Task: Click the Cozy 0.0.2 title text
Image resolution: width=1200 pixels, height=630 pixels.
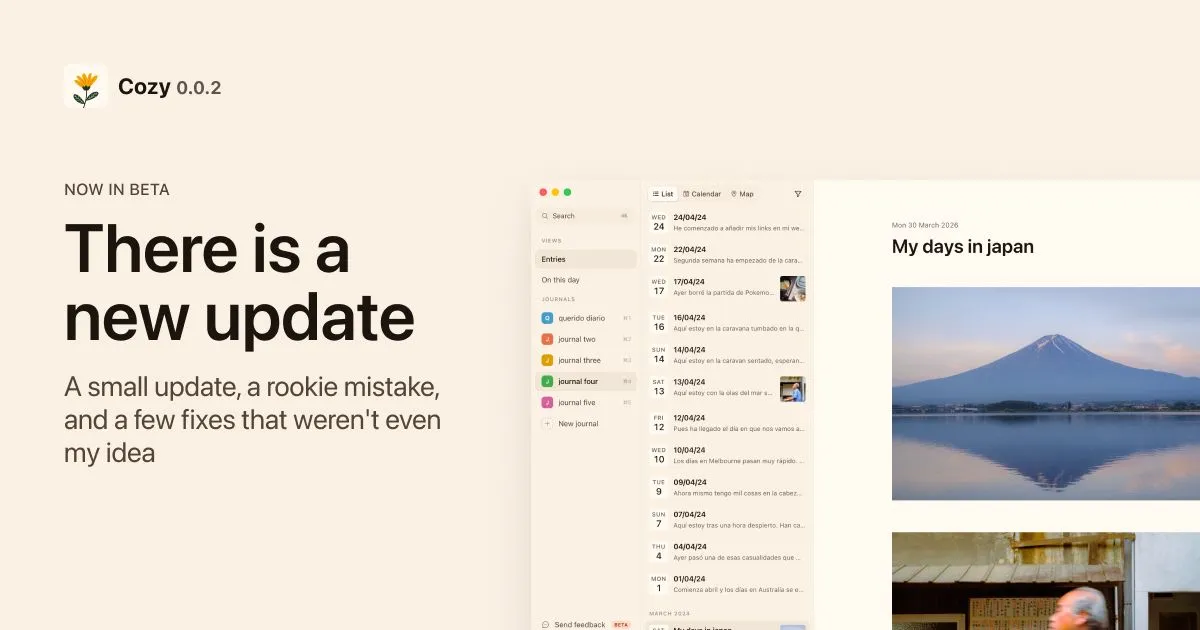Action: [170, 87]
